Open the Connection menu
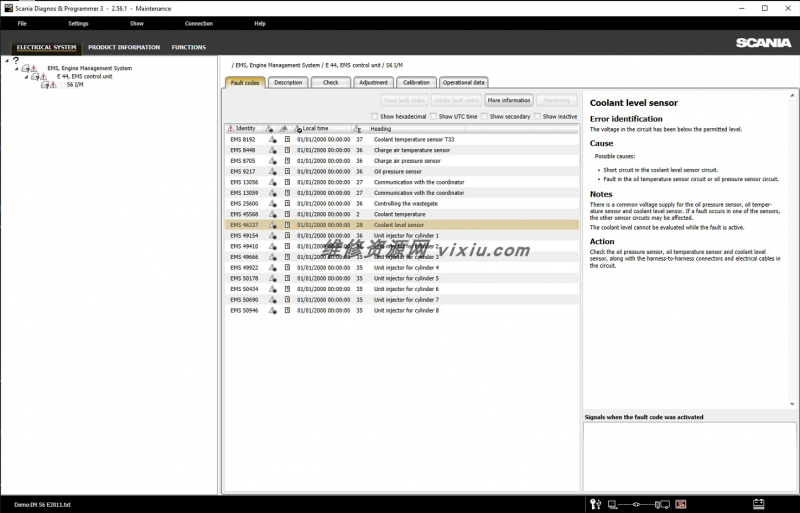 coord(199,23)
